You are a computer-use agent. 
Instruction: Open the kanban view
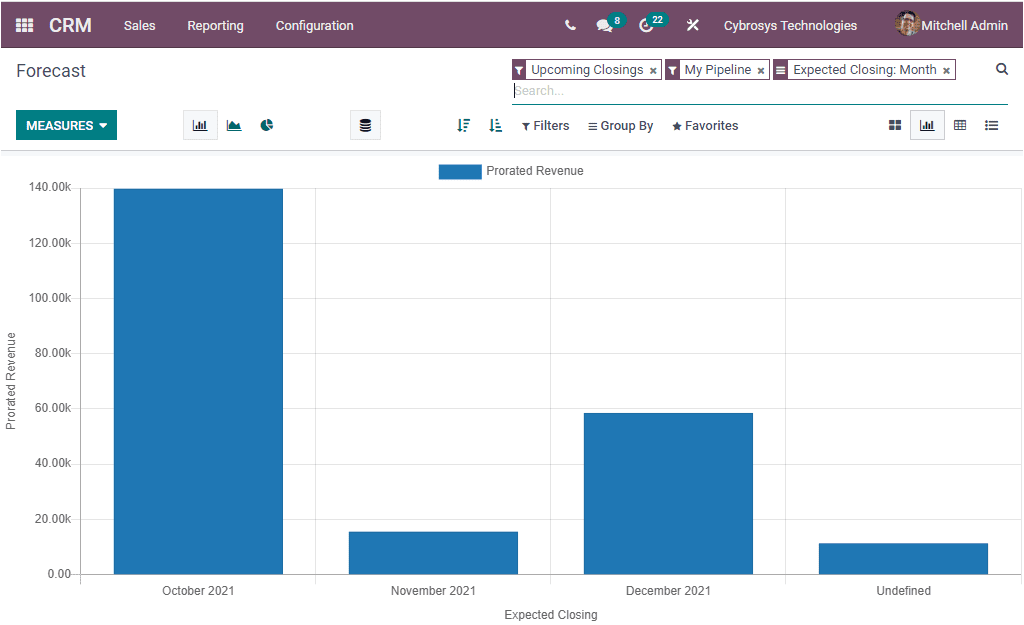coord(894,125)
